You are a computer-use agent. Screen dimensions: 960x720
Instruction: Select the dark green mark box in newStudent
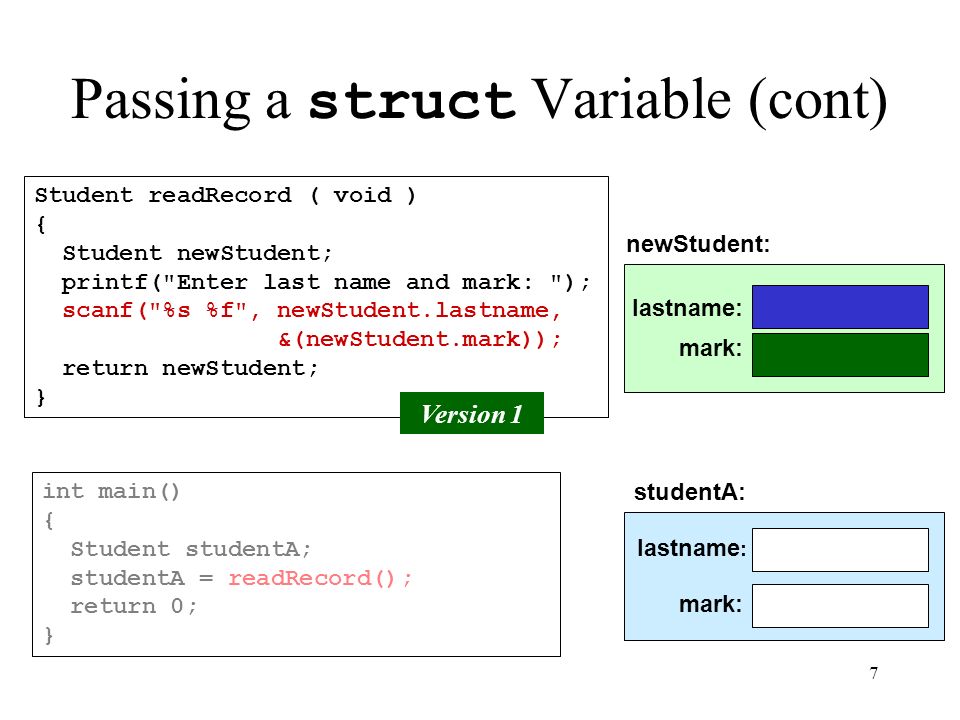tap(840, 354)
